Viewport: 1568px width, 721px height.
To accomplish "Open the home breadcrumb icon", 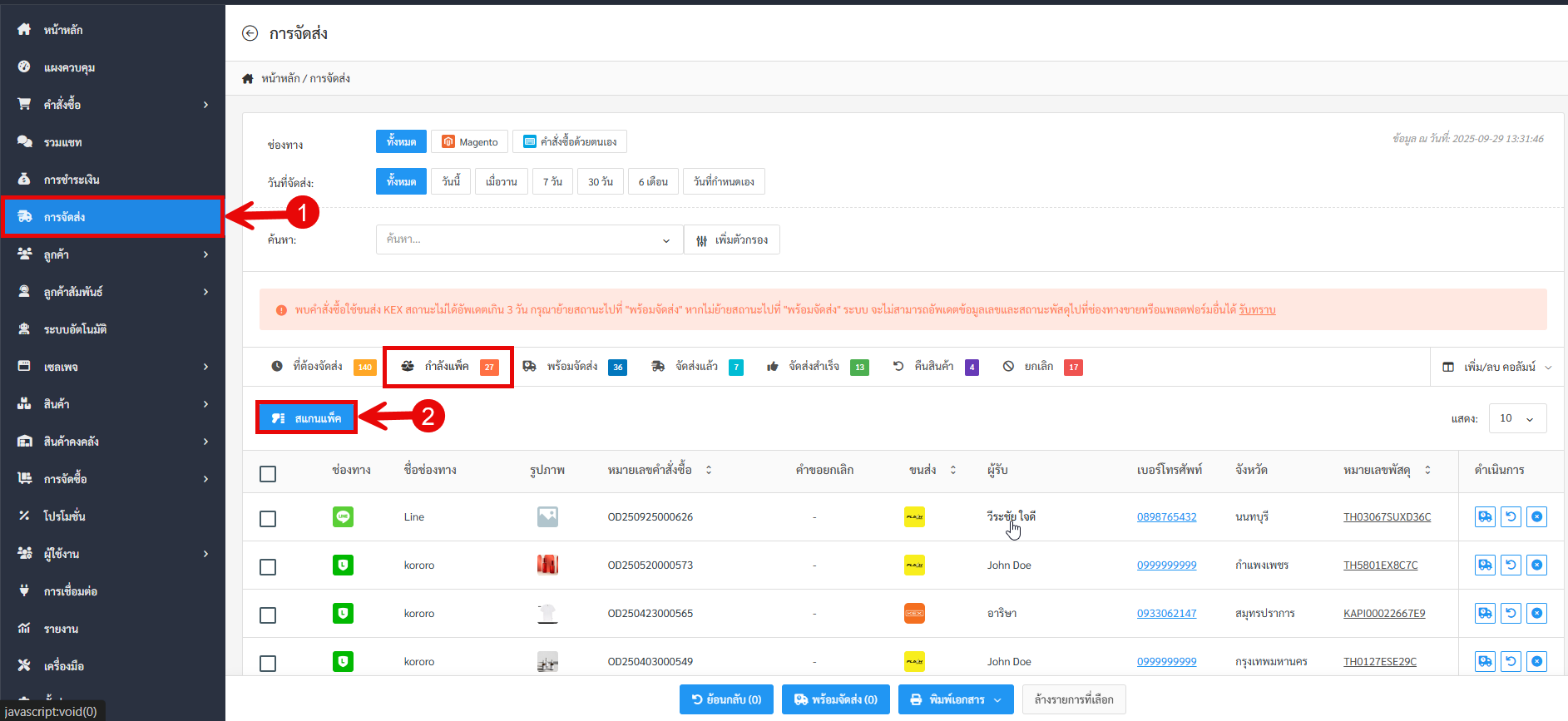I will click(247, 79).
